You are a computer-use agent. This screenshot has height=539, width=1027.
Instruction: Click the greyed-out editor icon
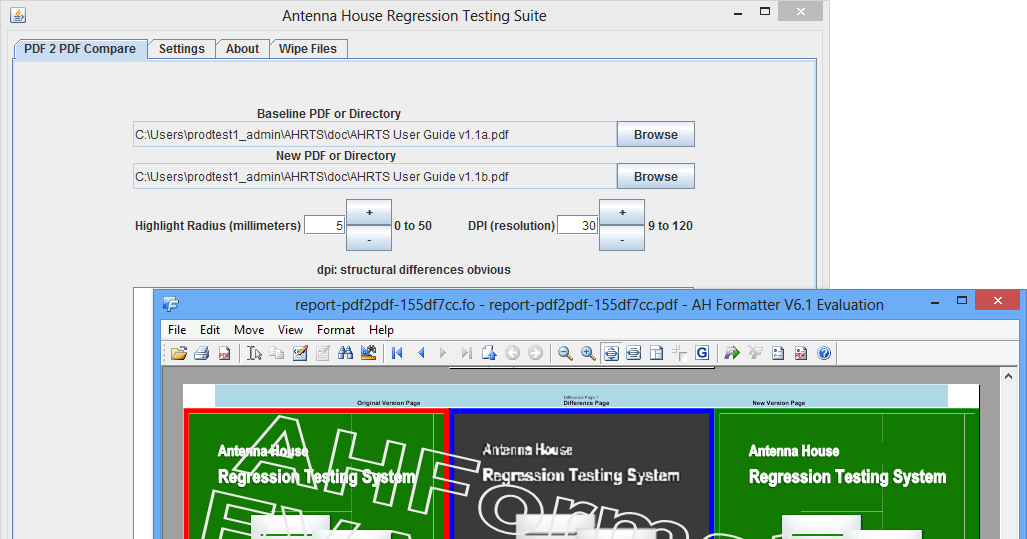coord(322,354)
